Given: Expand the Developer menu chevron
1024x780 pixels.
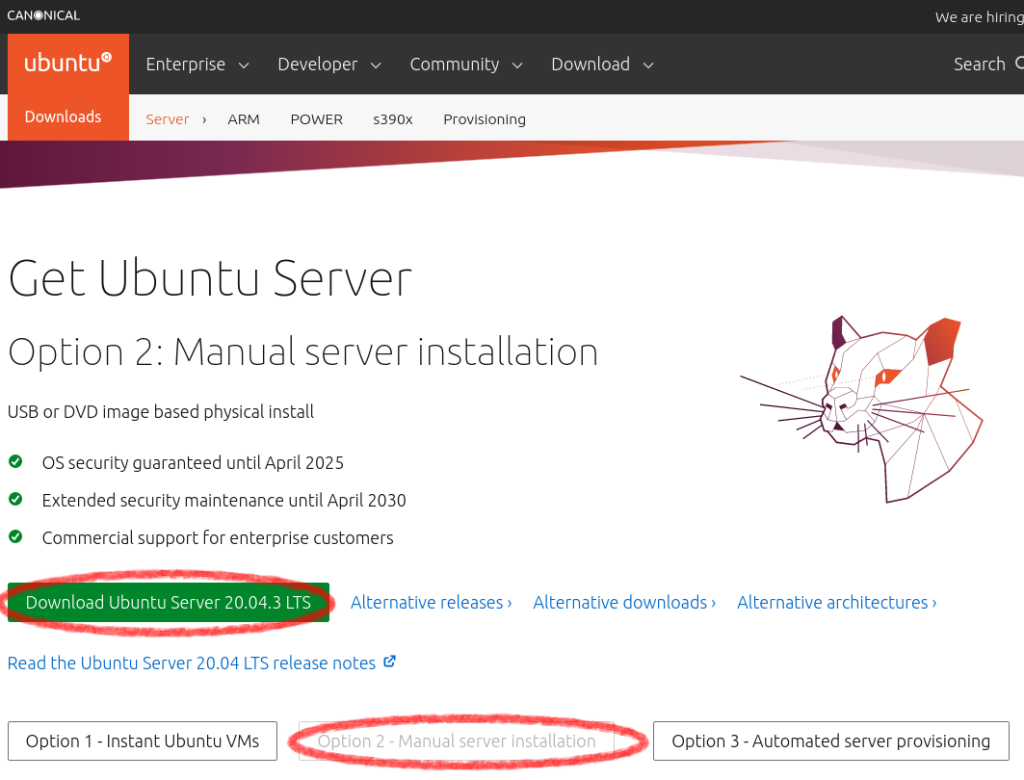Looking at the screenshot, I should tap(376, 65).
